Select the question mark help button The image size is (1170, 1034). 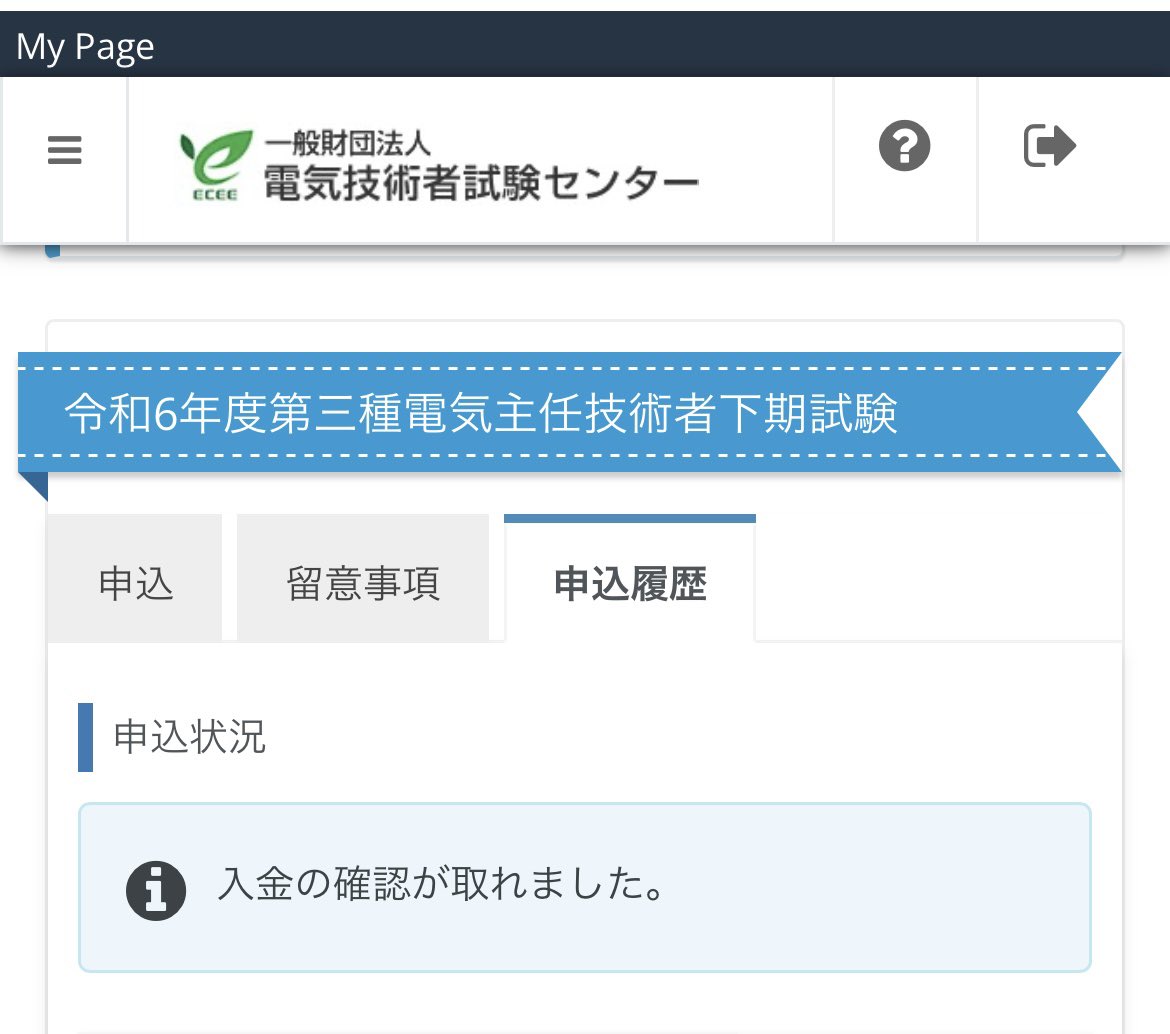(904, 146)
